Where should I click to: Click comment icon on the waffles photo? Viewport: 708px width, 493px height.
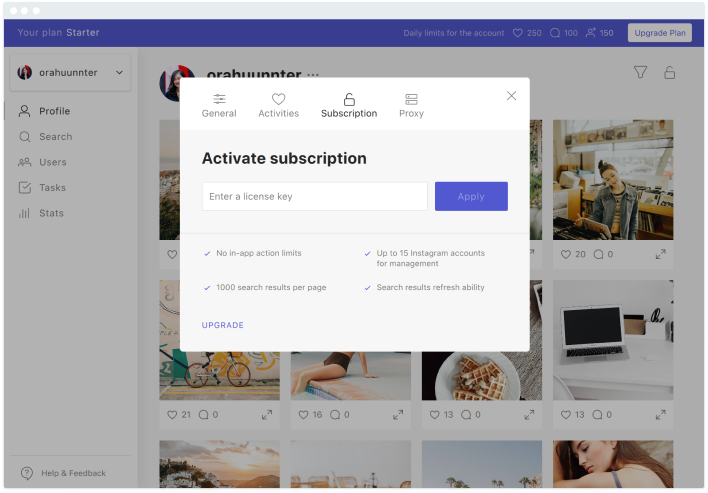466,415
